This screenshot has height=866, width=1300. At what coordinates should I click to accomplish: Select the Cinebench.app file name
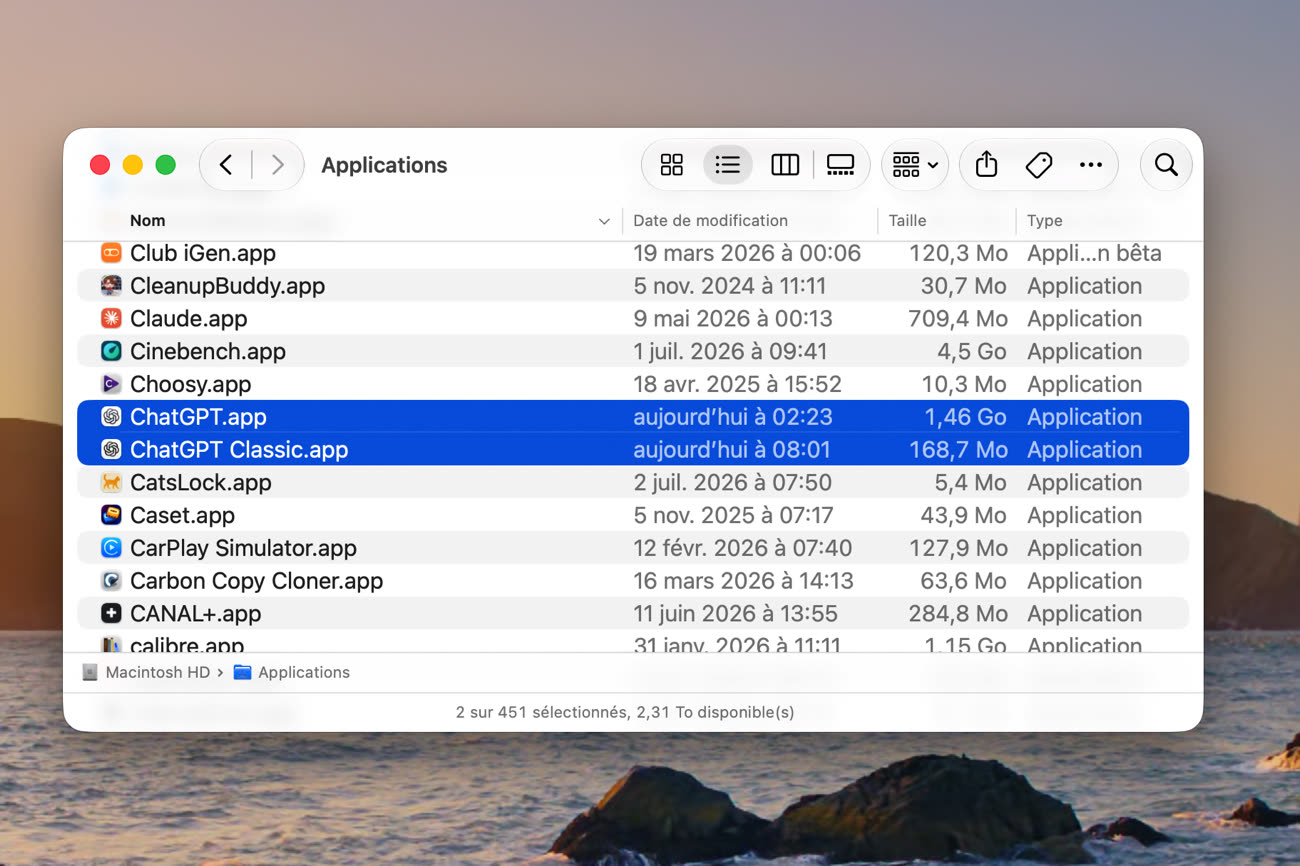pos(208,351)
